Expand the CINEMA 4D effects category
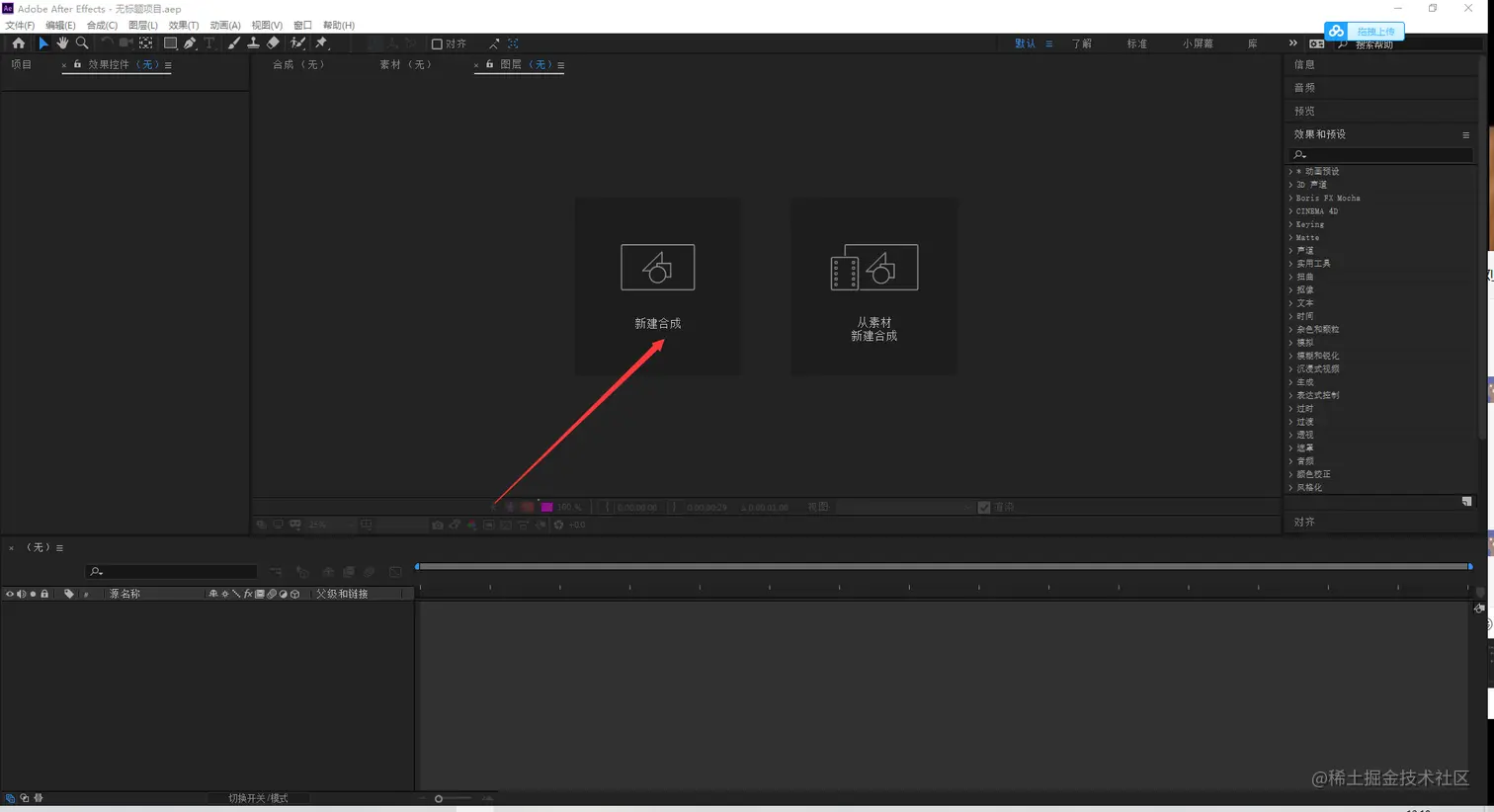This screenshot has height=812, width=1494. tap(1290, 211)
